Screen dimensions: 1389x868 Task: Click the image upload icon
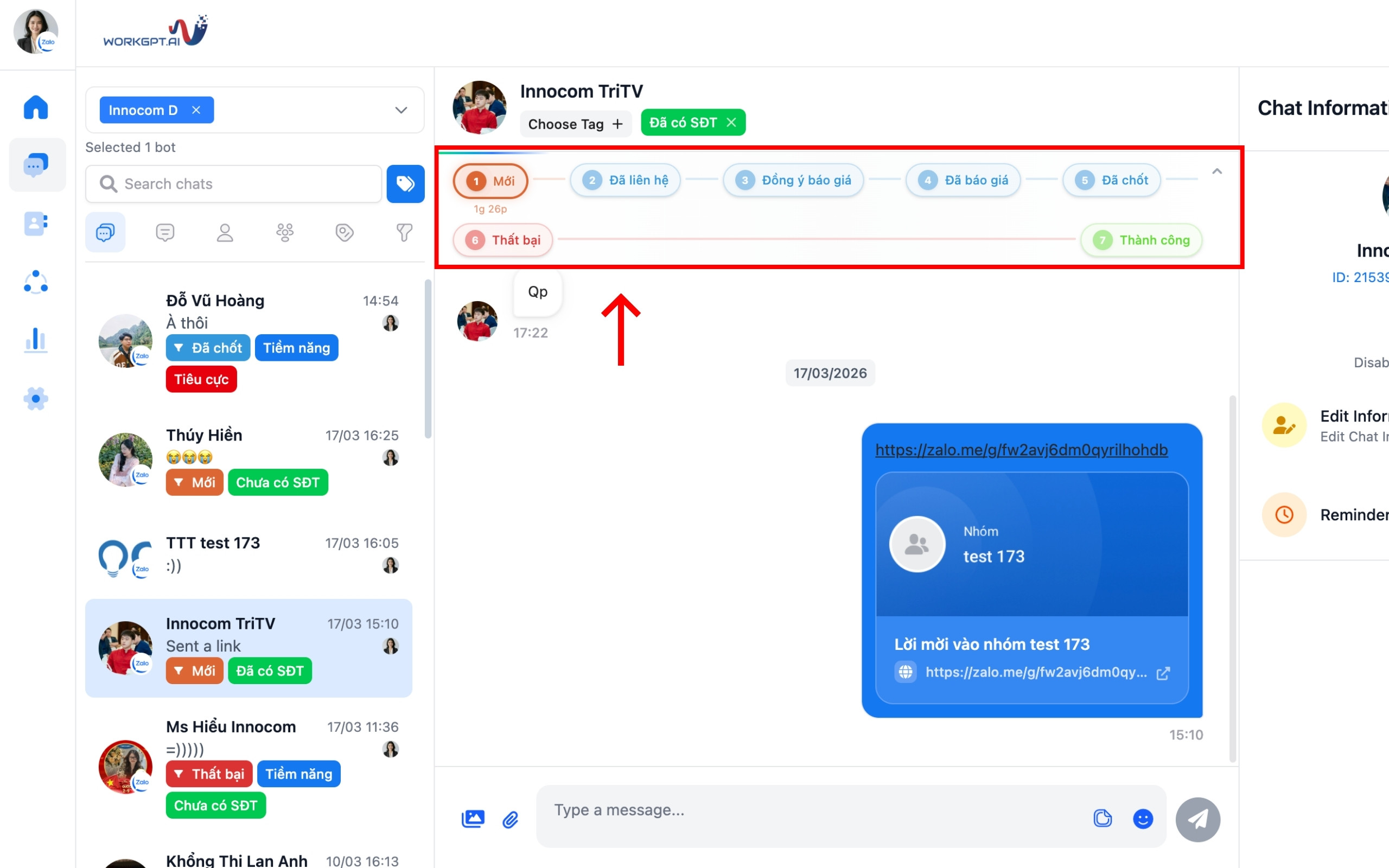[473, 819]
